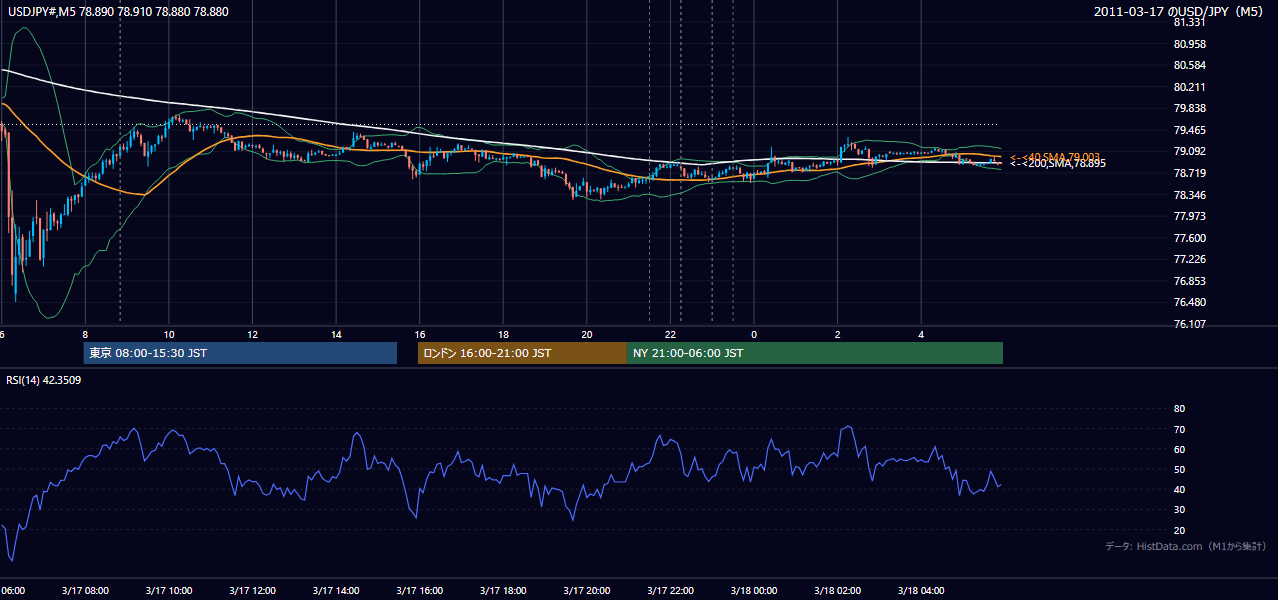The width and height of the screenshot is (1278, 600).
Task: Click price axis value 76.853
Action: point(1189,281)
